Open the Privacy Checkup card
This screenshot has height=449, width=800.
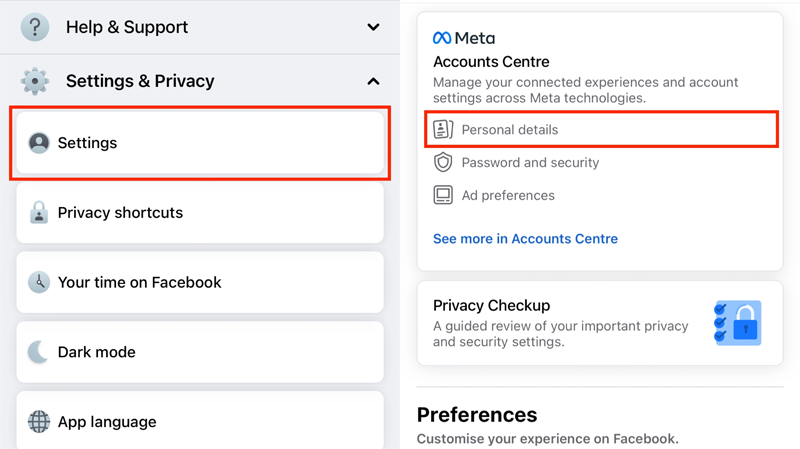[x=600, y=323]
